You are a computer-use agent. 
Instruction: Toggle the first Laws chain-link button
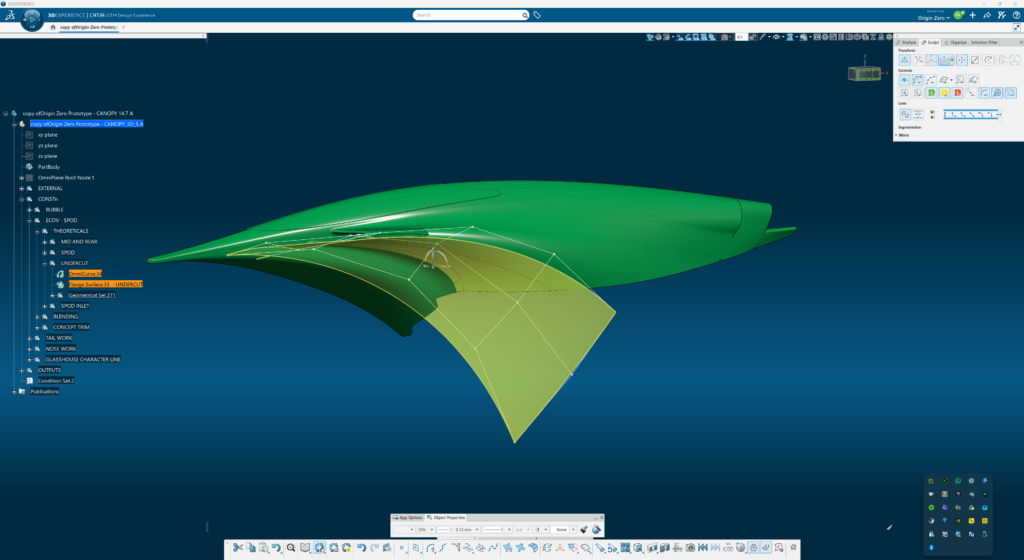(x=905, y=114)
